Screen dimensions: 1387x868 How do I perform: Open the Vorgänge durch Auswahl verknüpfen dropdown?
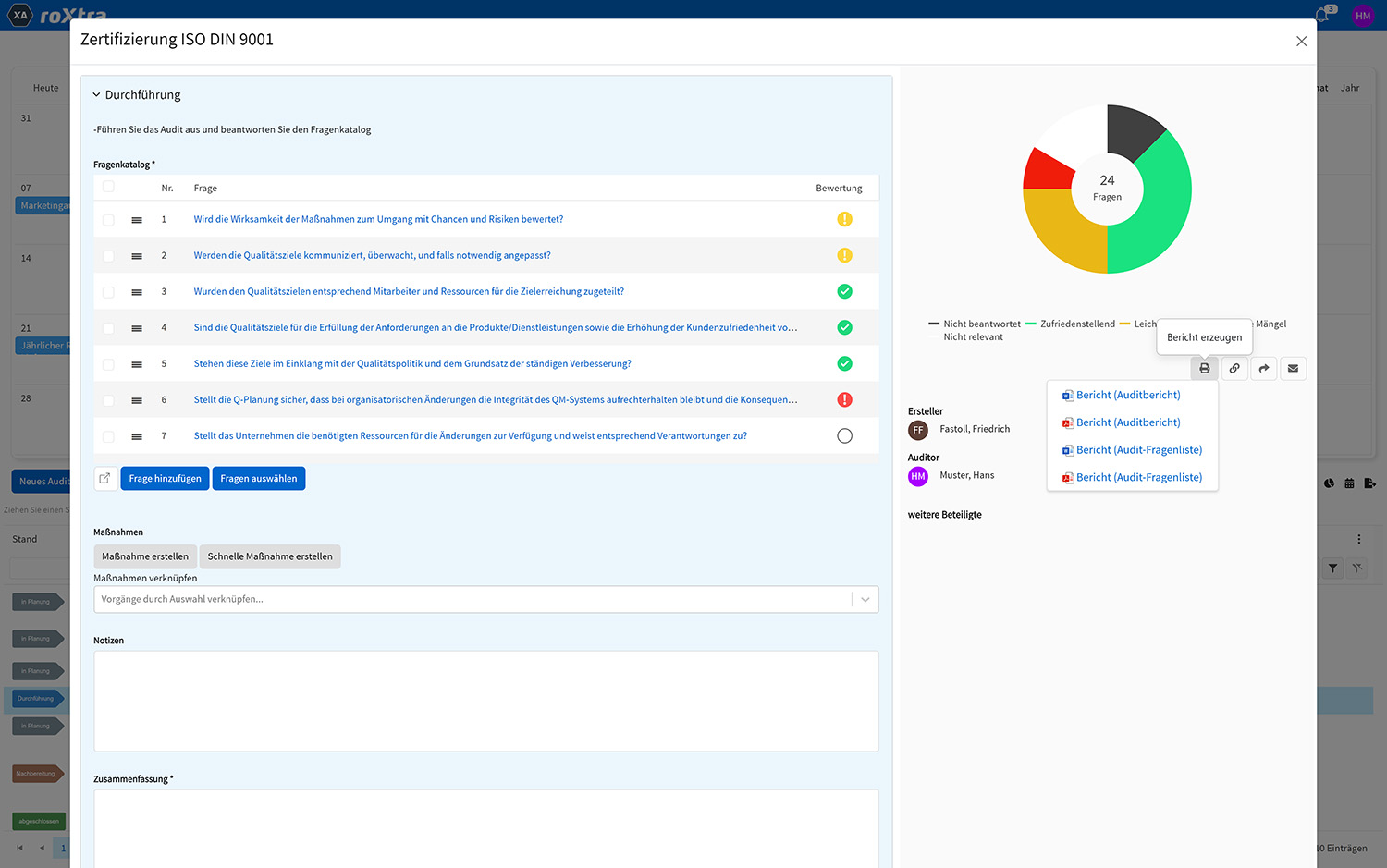click(x=865, y=599)
